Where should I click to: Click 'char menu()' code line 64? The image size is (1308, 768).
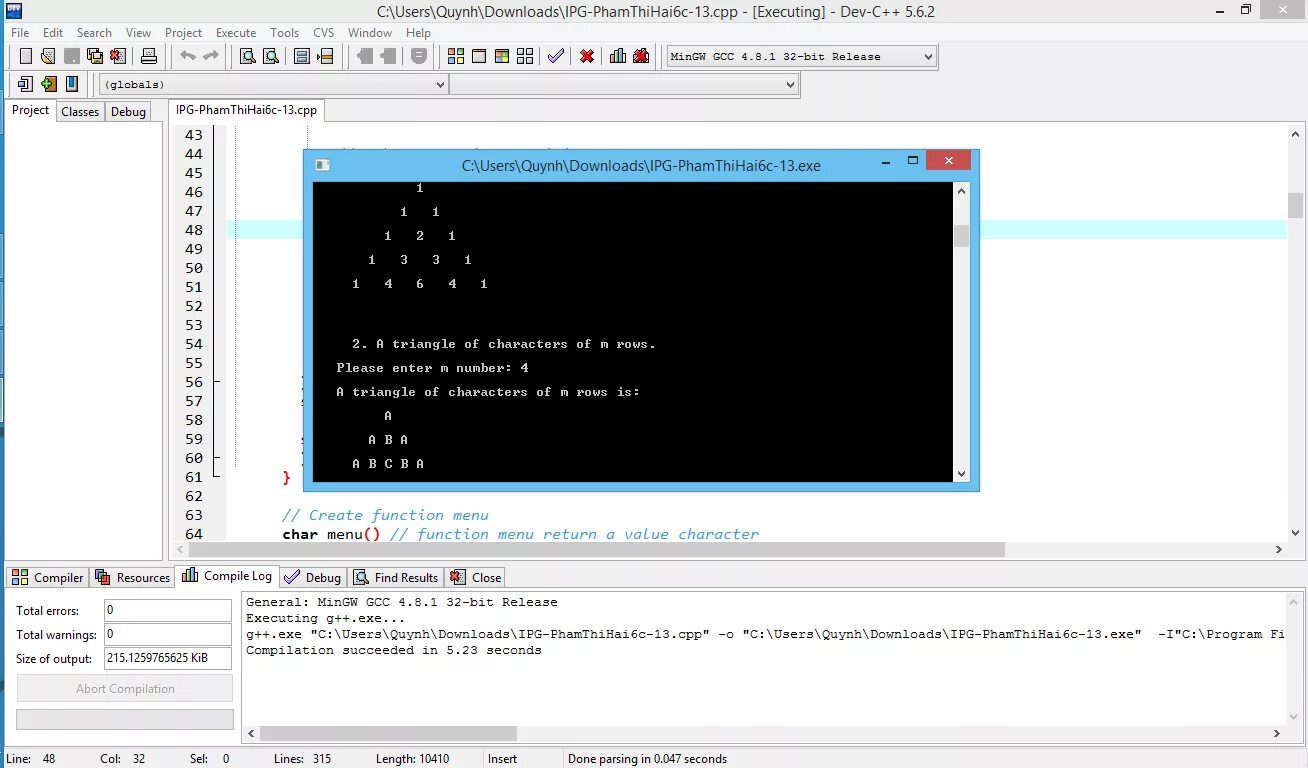(x=521, y=534)
